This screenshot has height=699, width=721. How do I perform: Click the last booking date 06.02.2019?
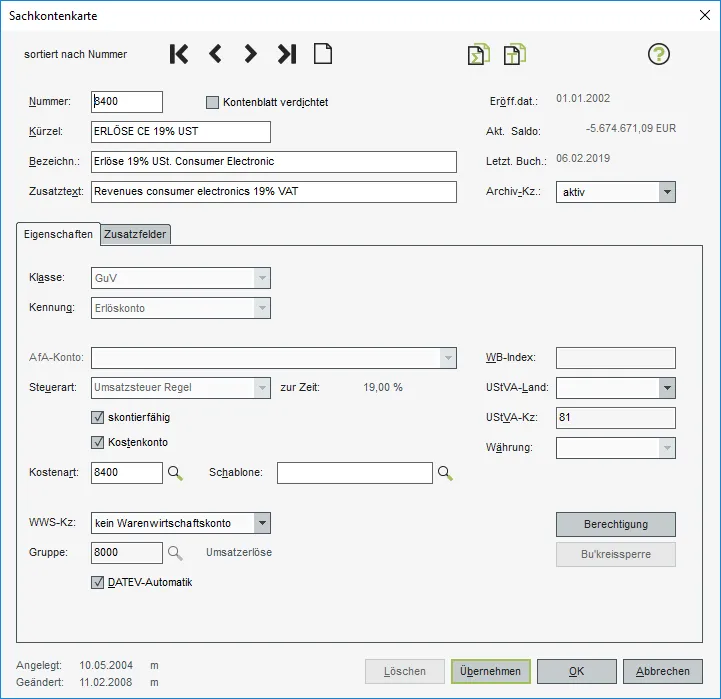[583, 158]
